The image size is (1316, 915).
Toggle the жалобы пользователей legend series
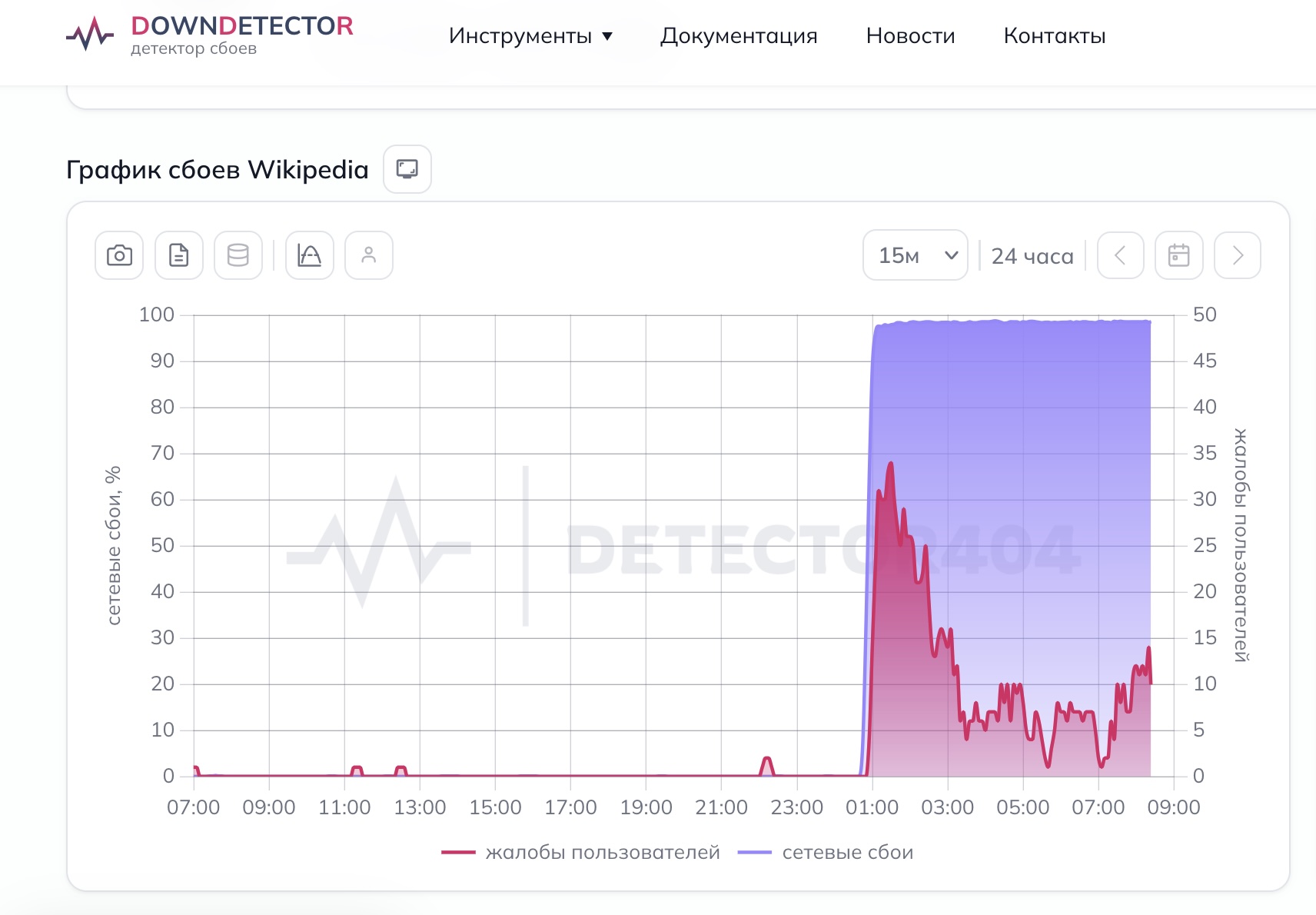pyautogui.click(x=581, y=852)
